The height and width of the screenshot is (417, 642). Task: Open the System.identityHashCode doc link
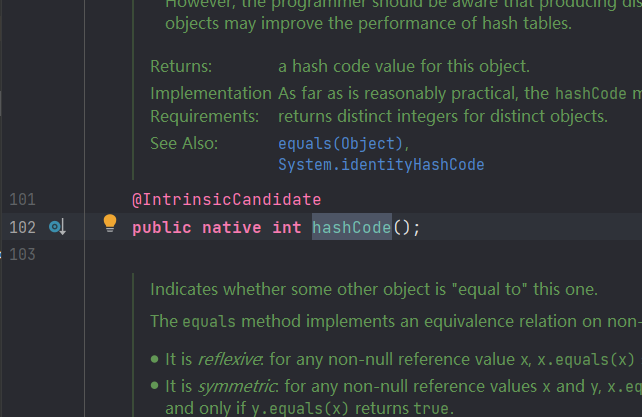click(x=382, y=163)
